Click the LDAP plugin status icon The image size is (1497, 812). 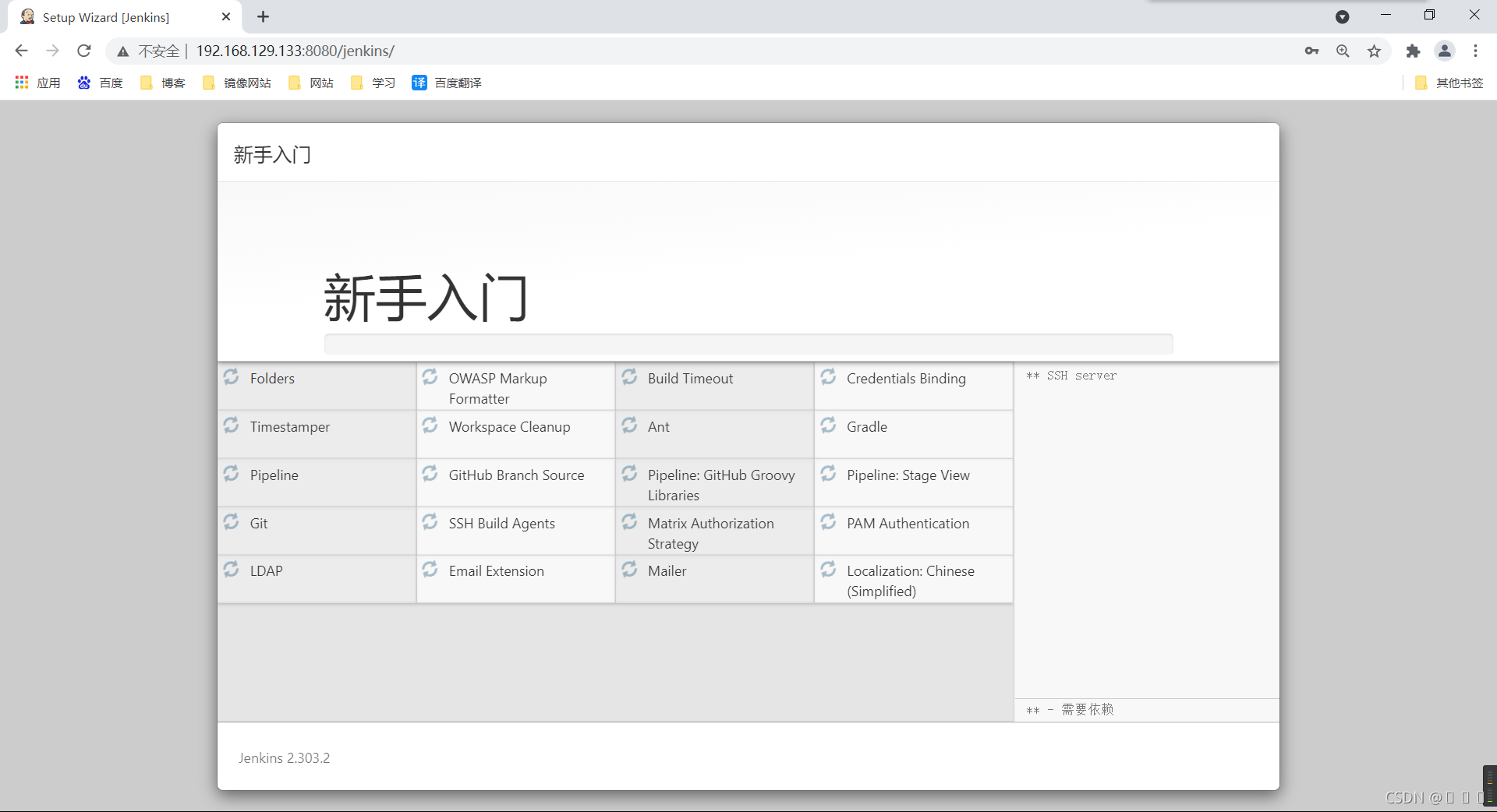[232, 570]
